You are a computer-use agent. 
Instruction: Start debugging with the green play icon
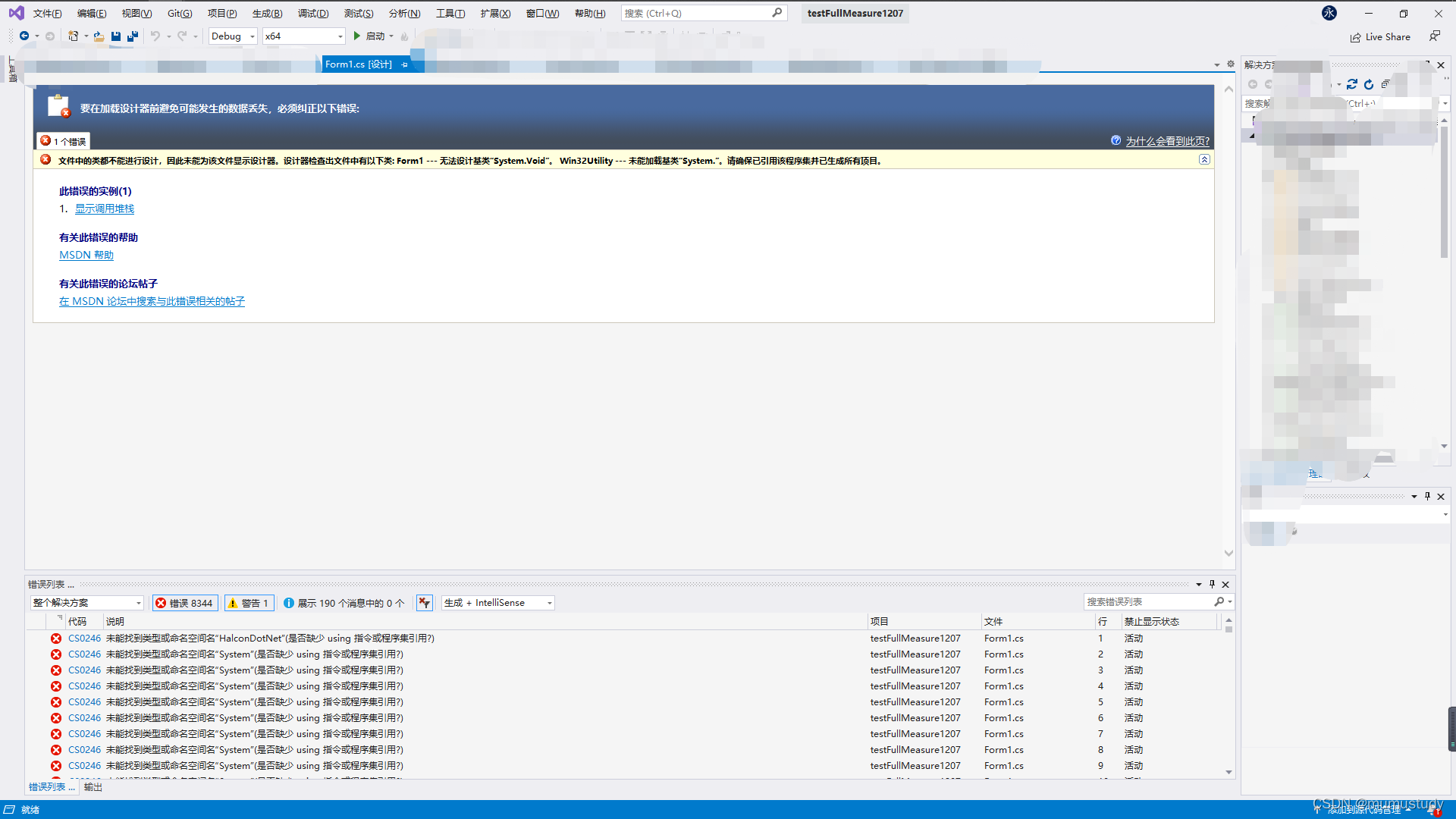tap(356, 36)
